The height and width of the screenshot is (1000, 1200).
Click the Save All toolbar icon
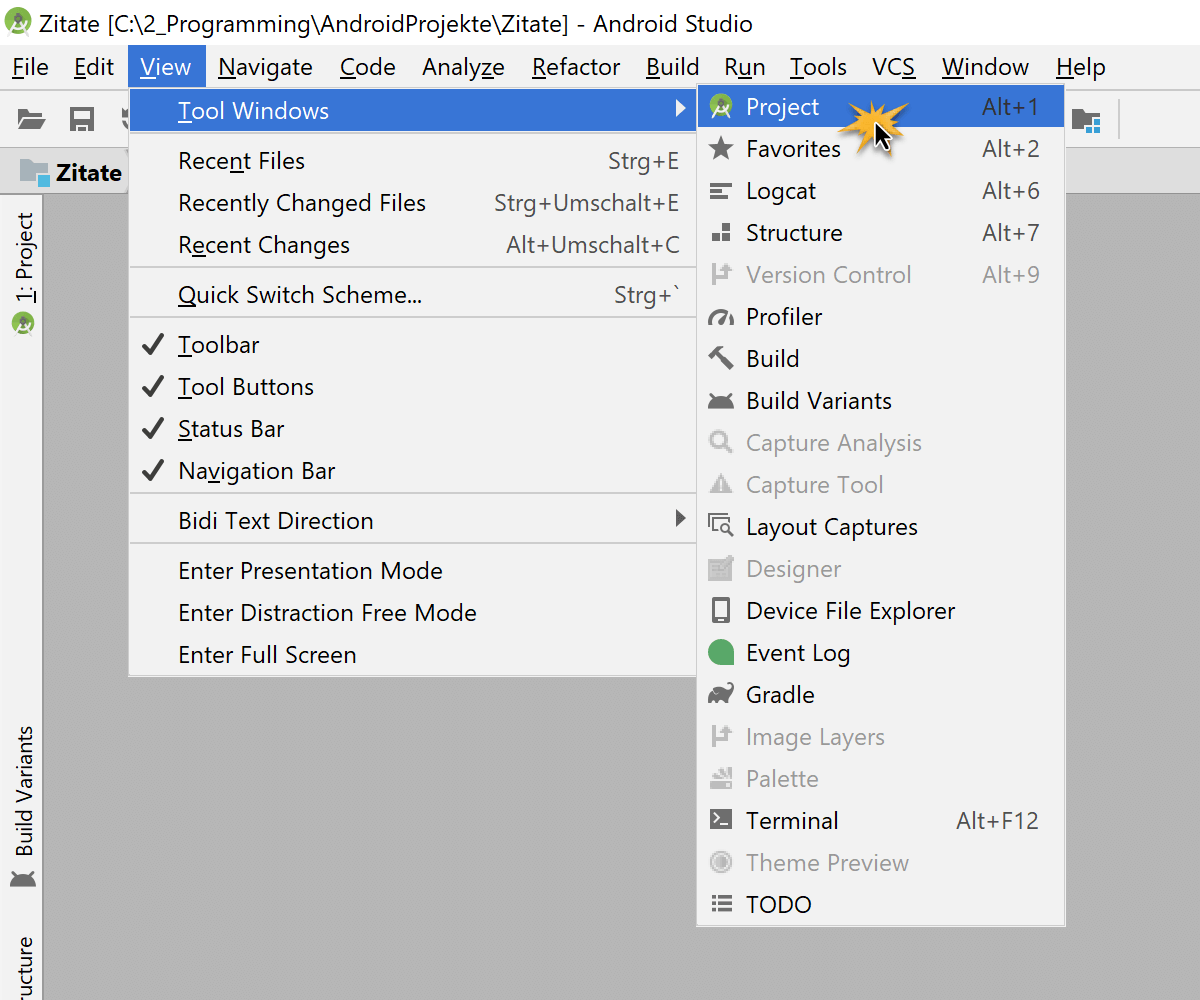(x=81, y=120)
